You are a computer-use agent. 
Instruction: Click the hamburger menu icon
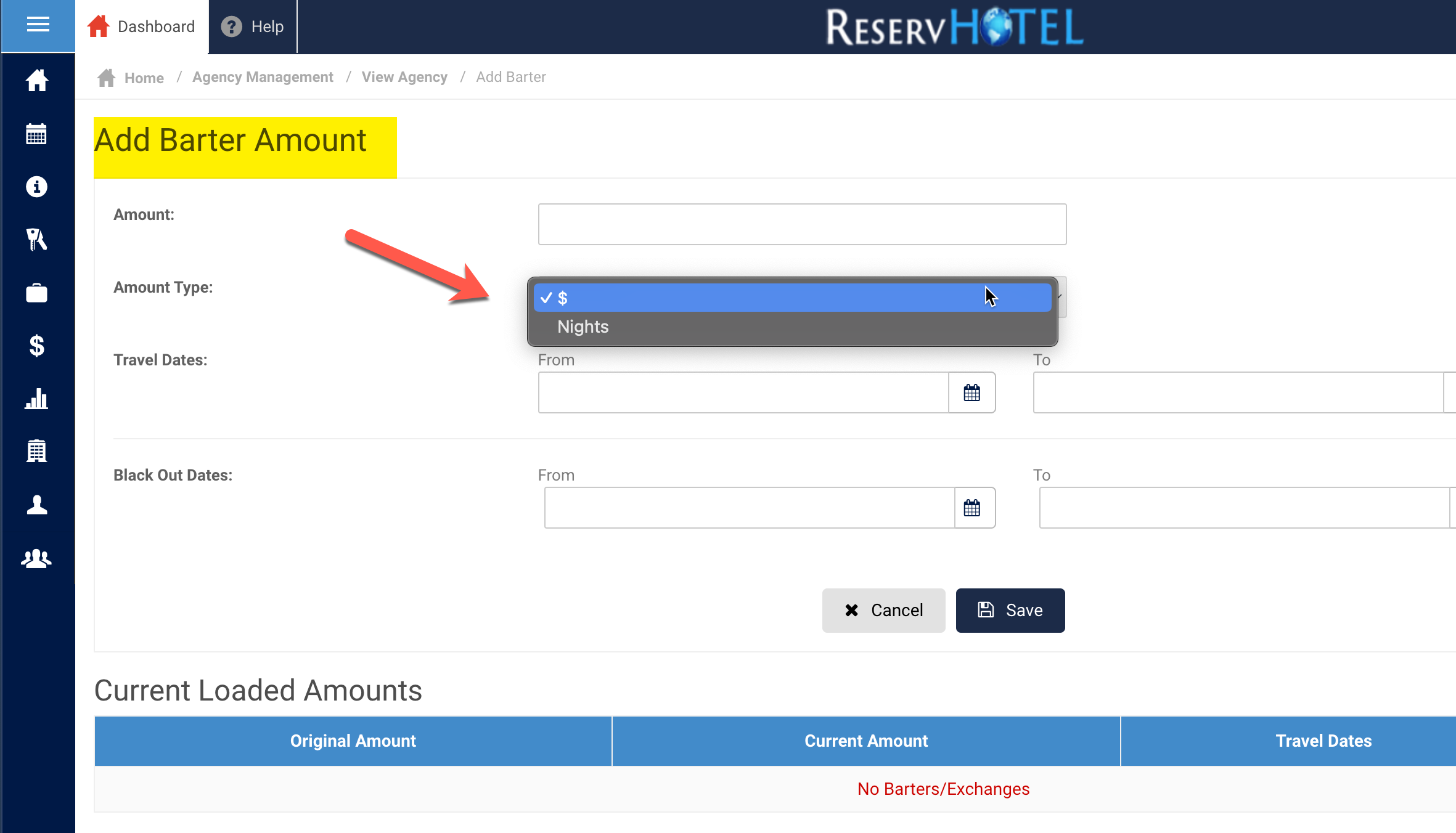pyautogui.click(x=38, y=25)
